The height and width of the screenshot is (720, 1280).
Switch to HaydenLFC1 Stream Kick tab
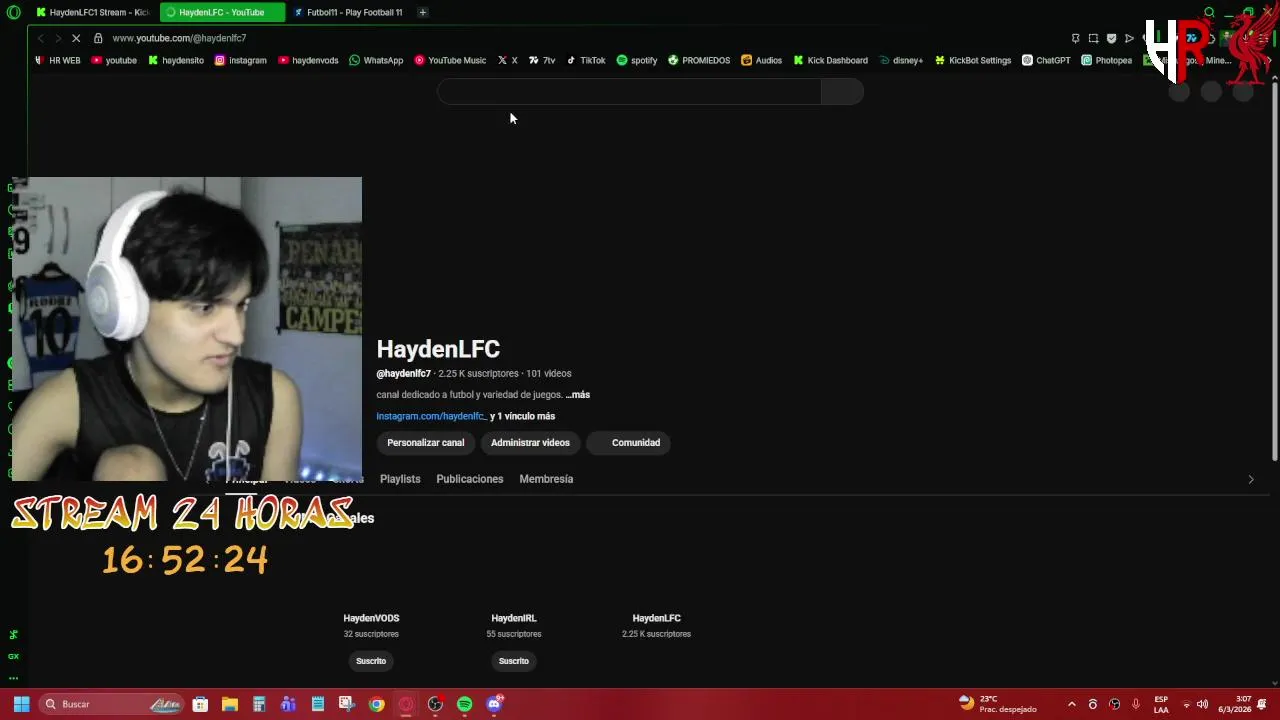click(92, 12)
